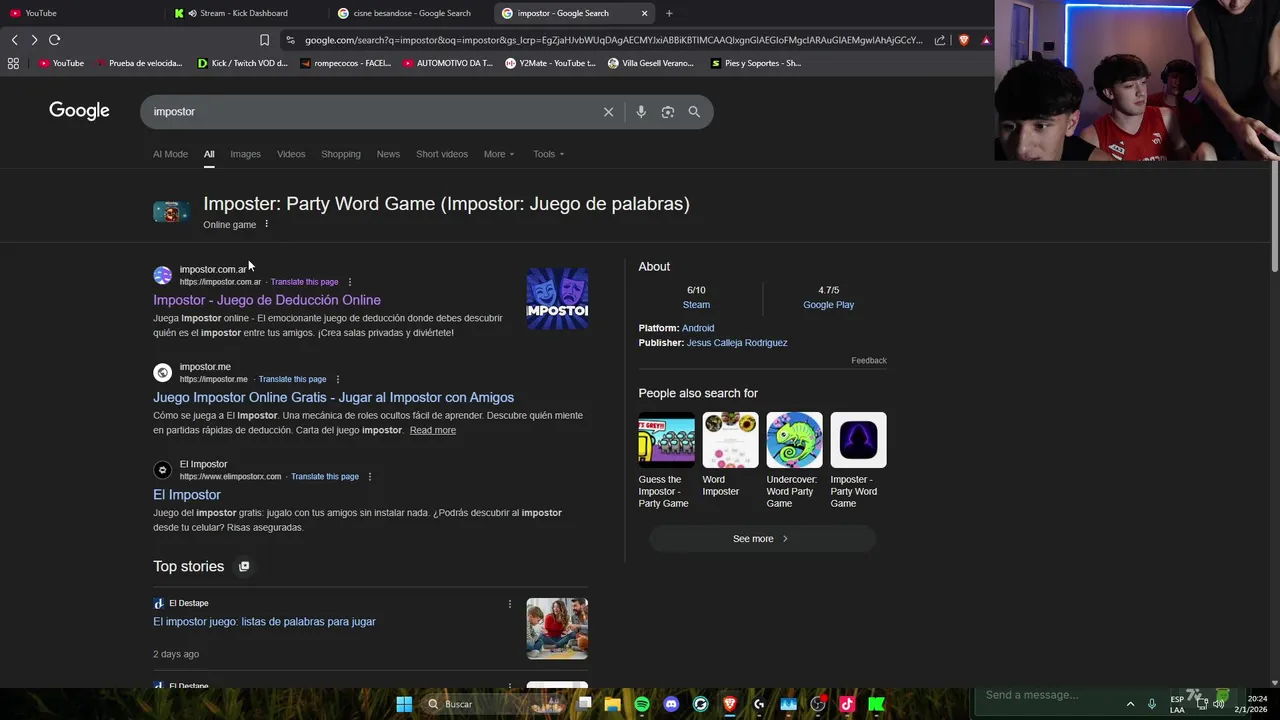This screenshot has width=1280, height=720.
Task: Translate the elimpostorx.com result page
Action: [325, 477]
